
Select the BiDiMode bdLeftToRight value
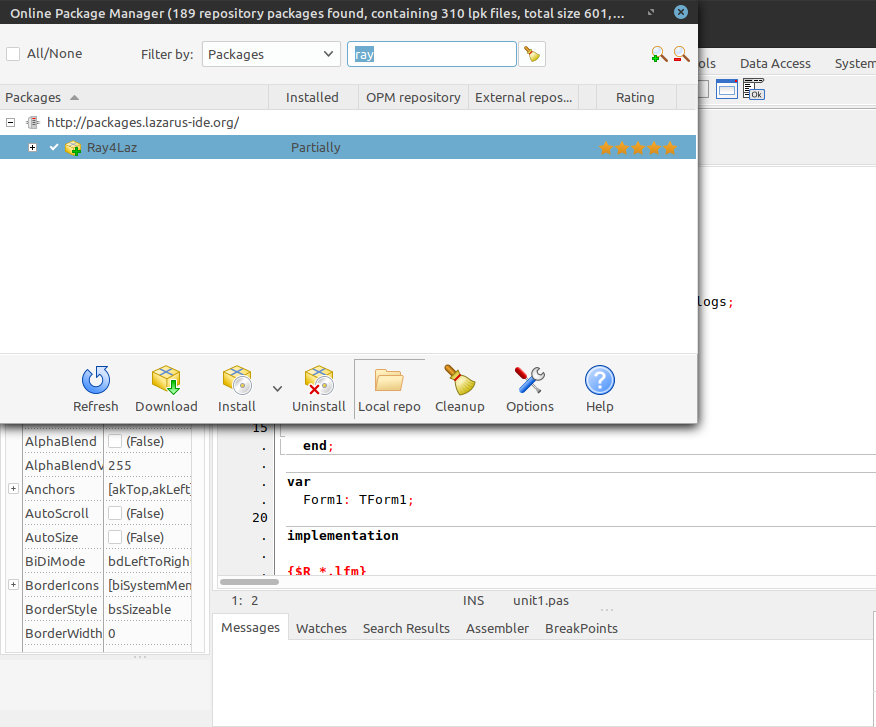pos(148,561)
